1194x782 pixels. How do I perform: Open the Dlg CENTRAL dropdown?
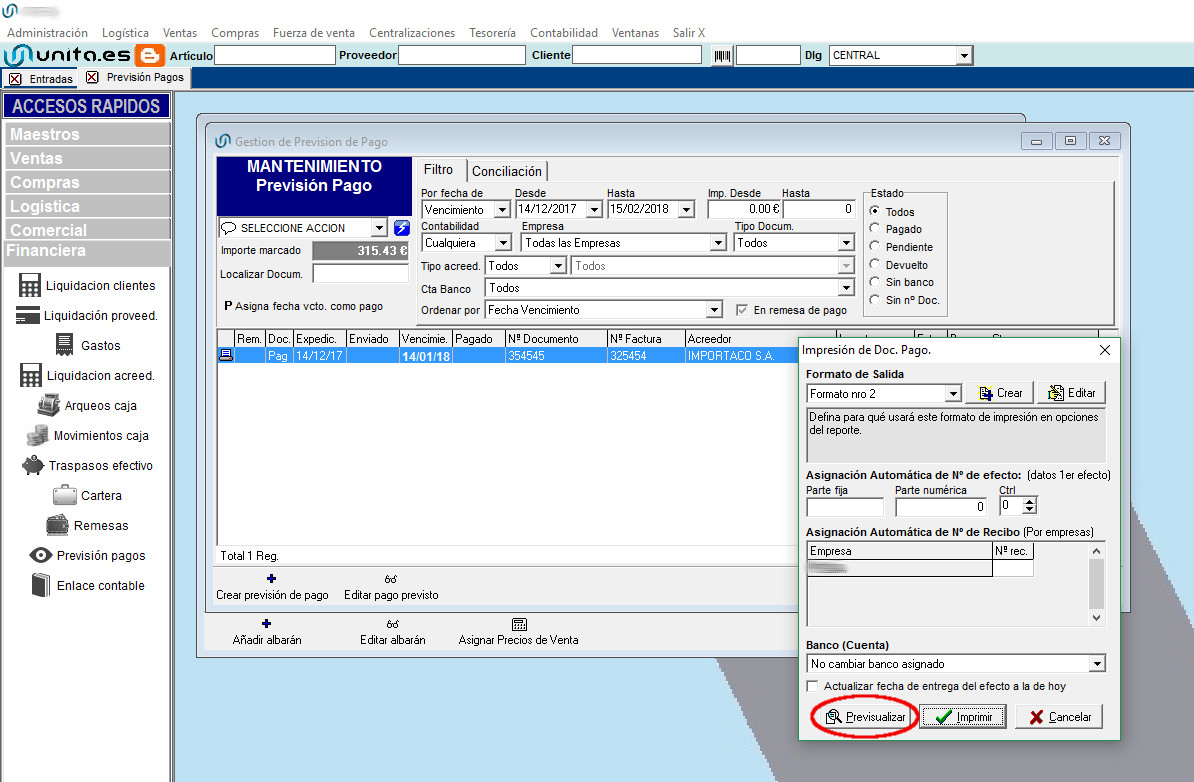click(x=964, y=56)
